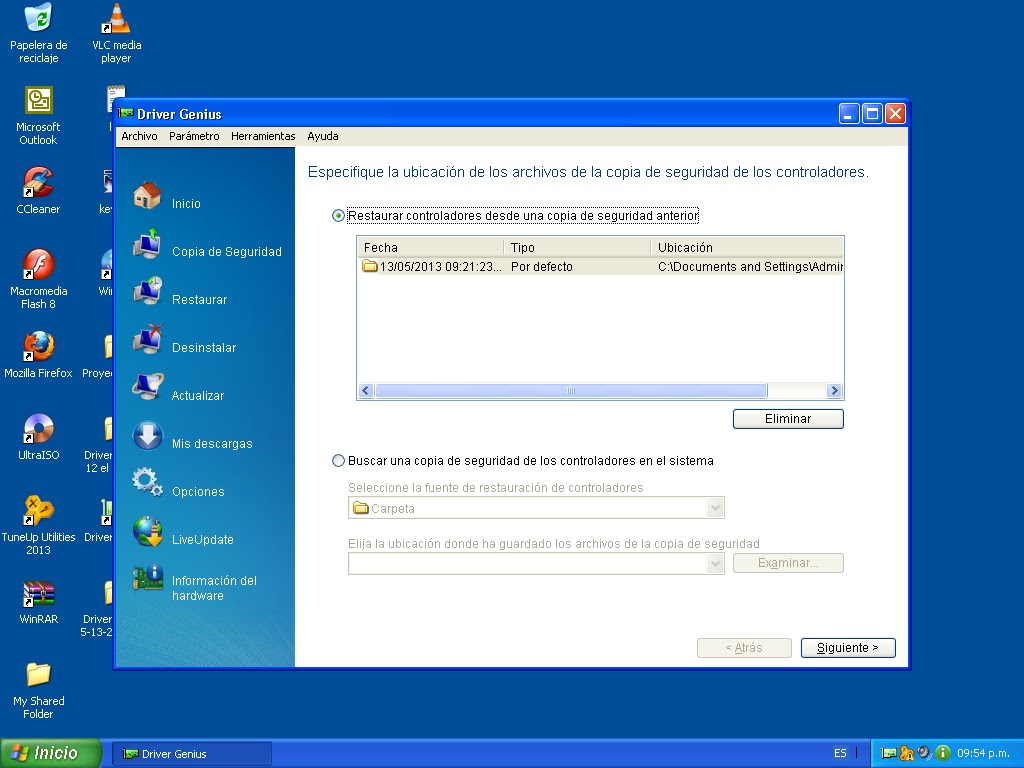Click the Atrás button

[x=744, y=648]
